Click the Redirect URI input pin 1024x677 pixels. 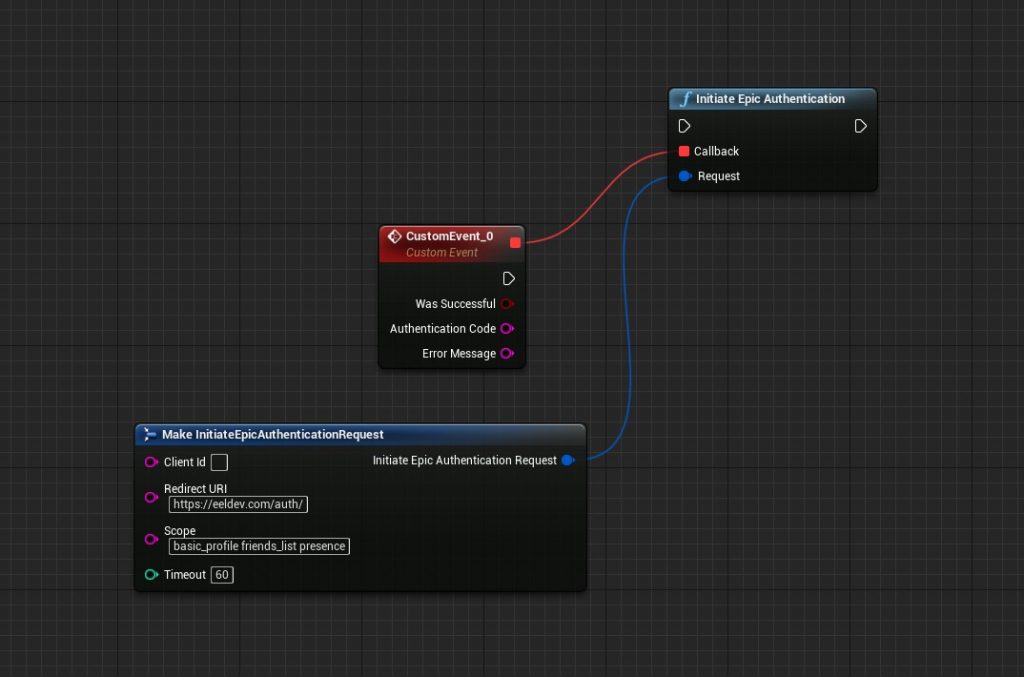(152, 497)
